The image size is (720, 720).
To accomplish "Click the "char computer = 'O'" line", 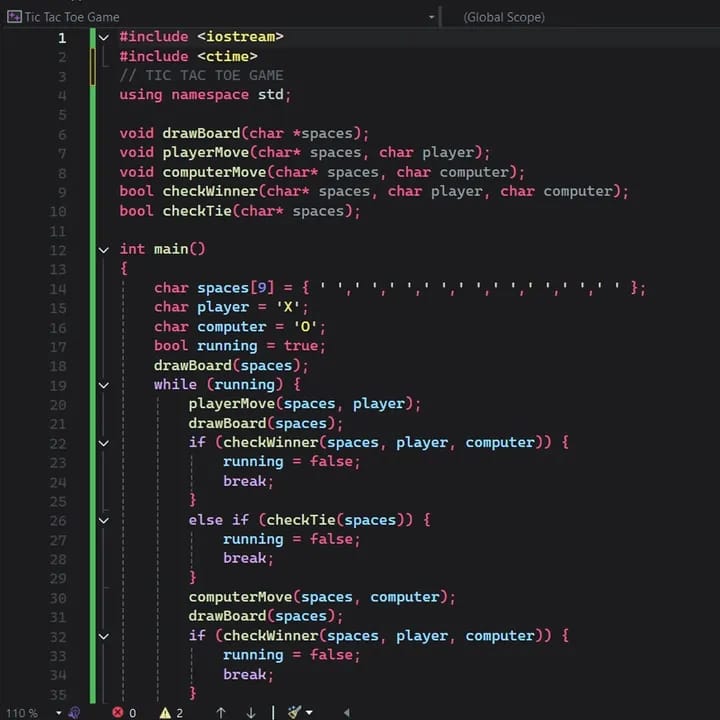I will 240,327.
